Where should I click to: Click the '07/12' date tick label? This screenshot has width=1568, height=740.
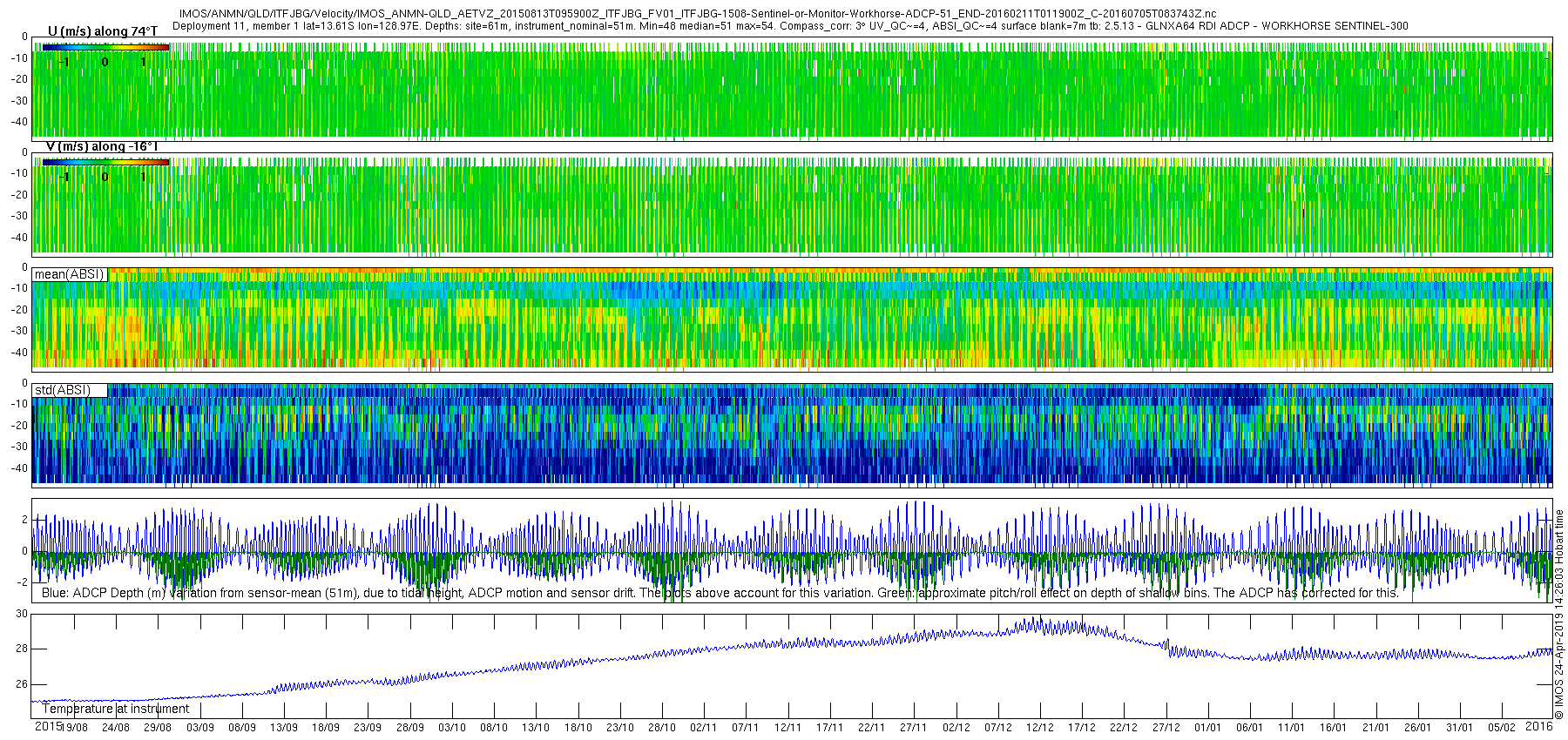click(998, 728)
